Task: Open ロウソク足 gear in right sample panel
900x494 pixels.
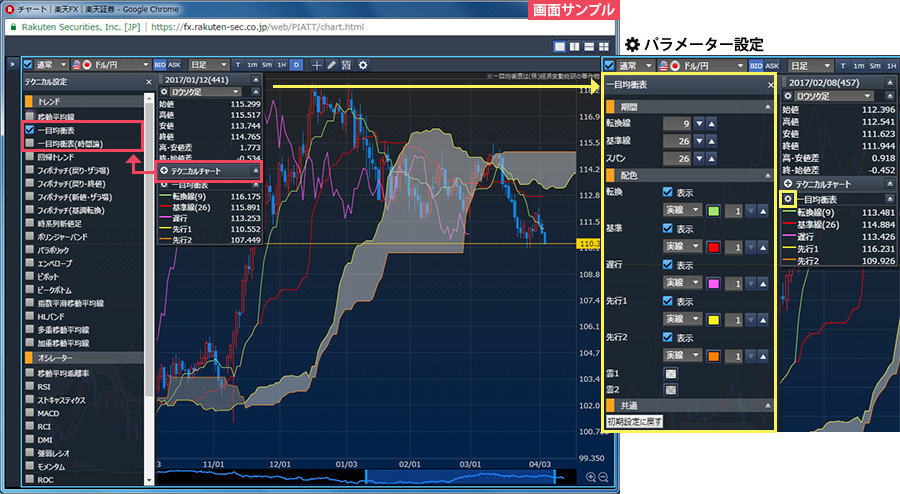Action: coord(788,96)
